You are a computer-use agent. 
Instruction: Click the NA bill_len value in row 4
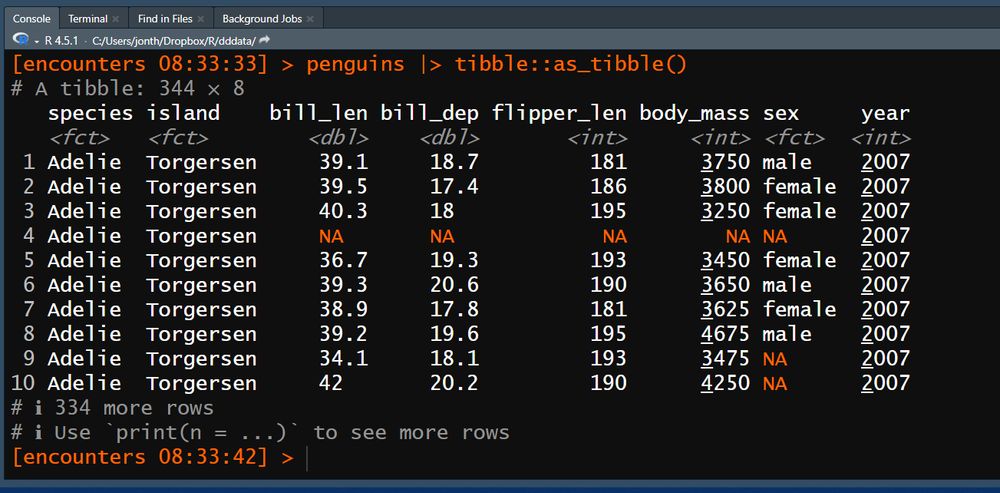pos(332,237)
